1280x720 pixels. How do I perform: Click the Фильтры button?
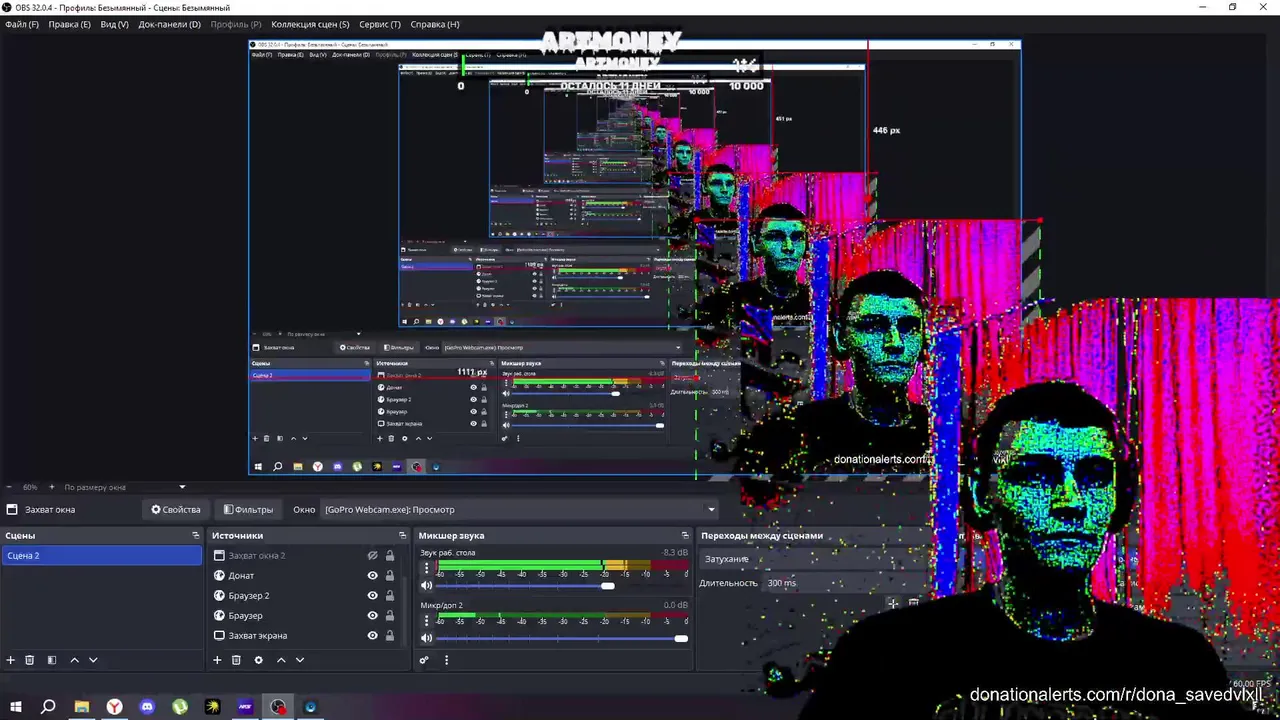[248, 510]
